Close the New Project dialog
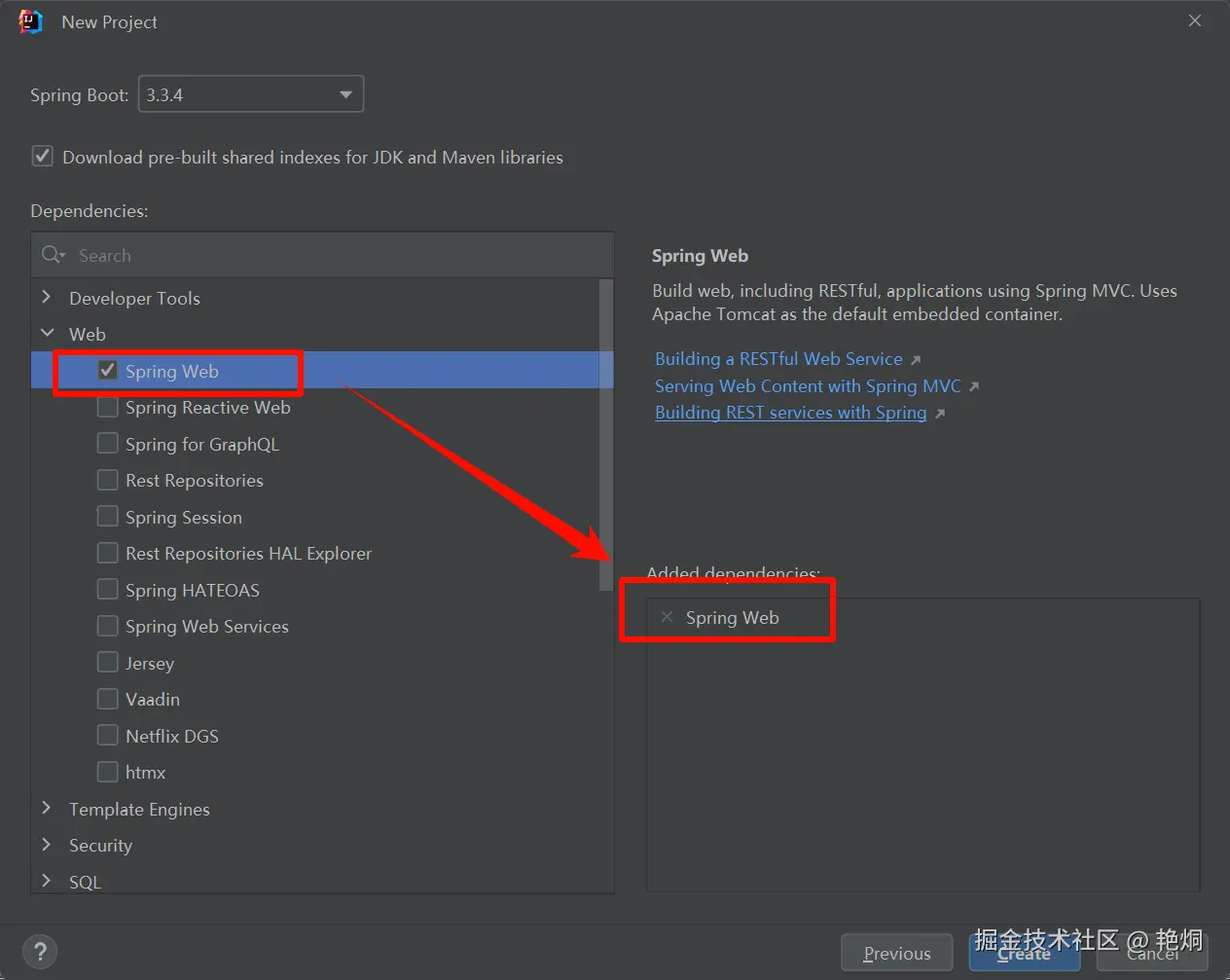The width and height of the screenshot is (1230, 980). click(1195, 20)
